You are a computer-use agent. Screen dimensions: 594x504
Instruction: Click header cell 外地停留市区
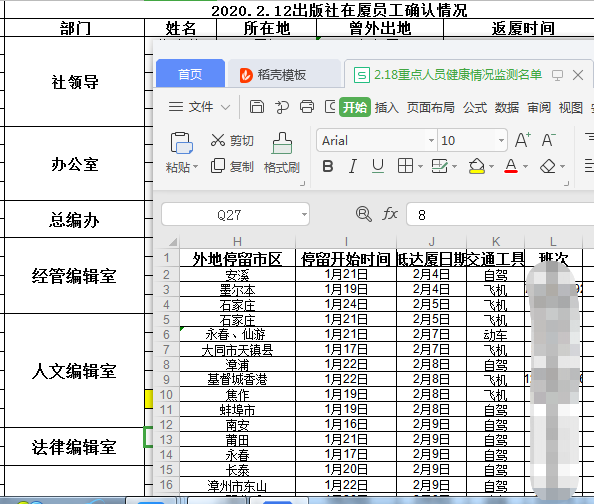(237, 259)
